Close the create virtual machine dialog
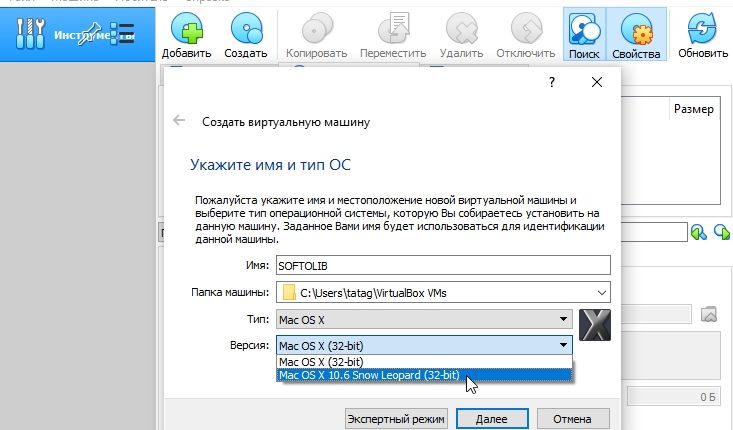733x430 pixels. pyautogui.click(x=596, y=82)
